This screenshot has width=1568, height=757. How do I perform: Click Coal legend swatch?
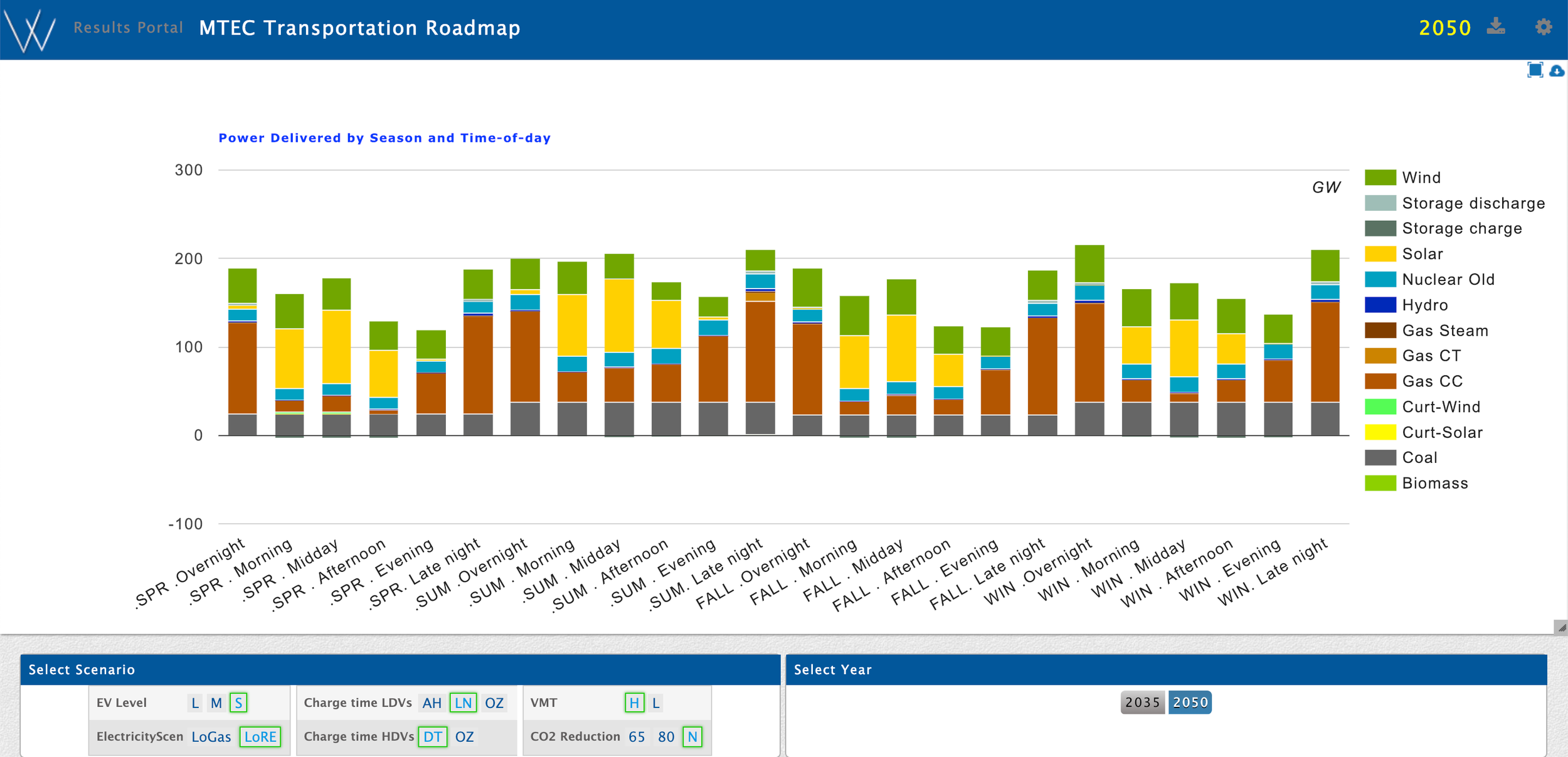[1380, 458]
